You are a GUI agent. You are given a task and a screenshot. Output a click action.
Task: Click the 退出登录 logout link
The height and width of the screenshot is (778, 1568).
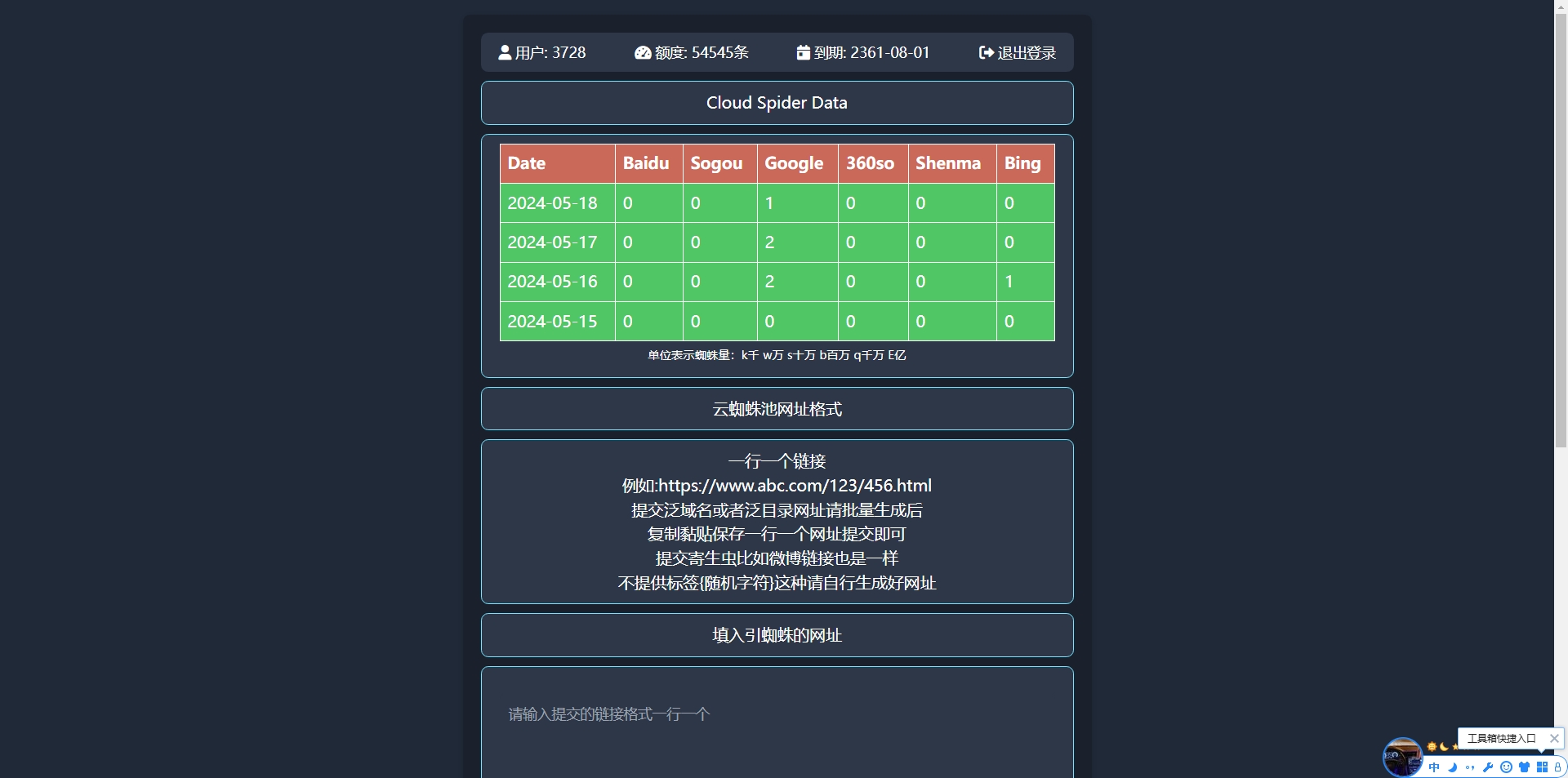coord(1018,52)
